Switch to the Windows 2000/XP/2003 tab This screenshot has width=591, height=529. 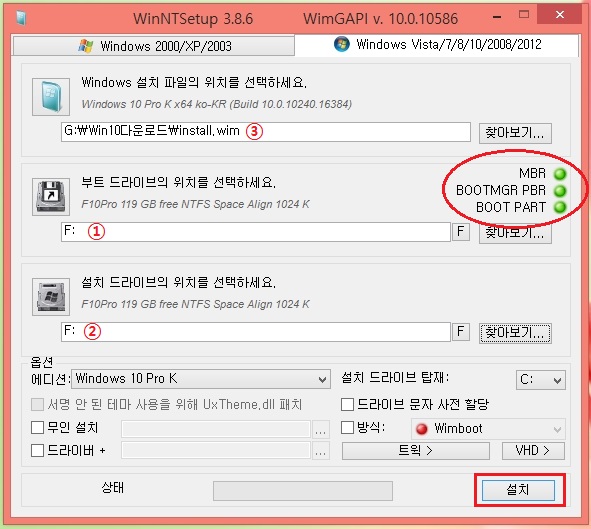[x=154, y=46]
